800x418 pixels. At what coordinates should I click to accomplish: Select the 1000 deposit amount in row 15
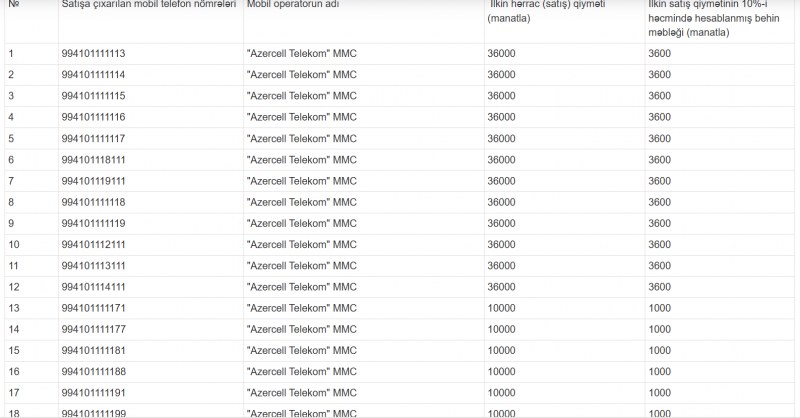[659, 351]
